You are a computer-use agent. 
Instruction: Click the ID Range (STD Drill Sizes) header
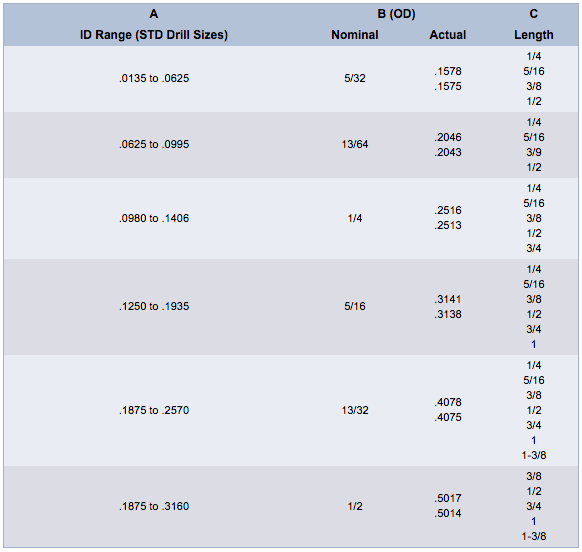154,35
